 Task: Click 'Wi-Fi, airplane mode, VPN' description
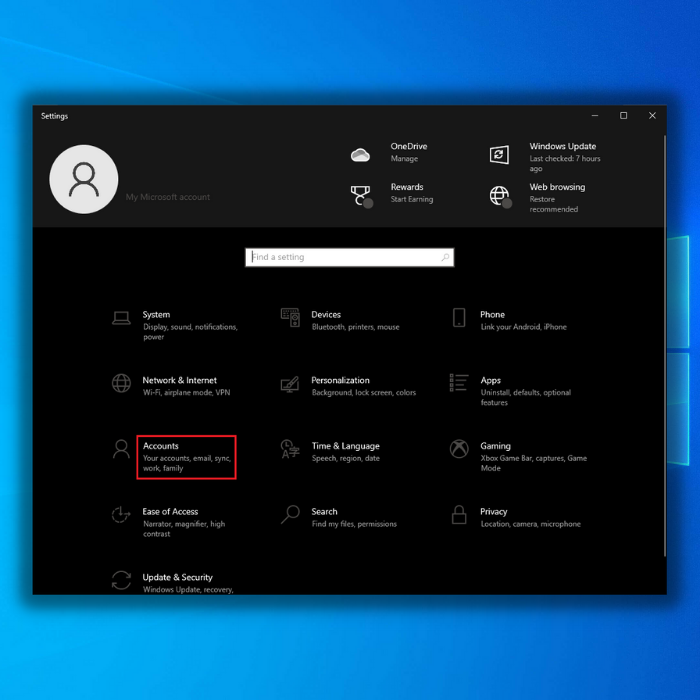pos(187,392)
